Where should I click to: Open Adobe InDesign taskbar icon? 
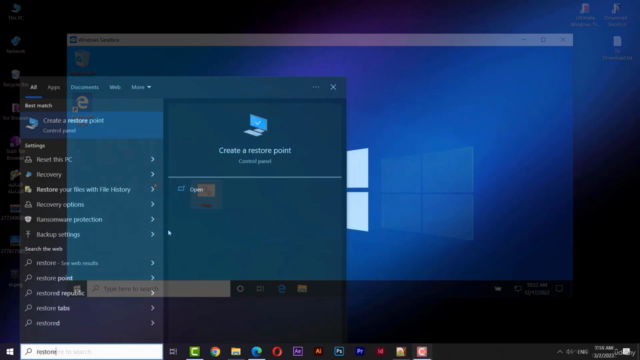pos(380,351)
